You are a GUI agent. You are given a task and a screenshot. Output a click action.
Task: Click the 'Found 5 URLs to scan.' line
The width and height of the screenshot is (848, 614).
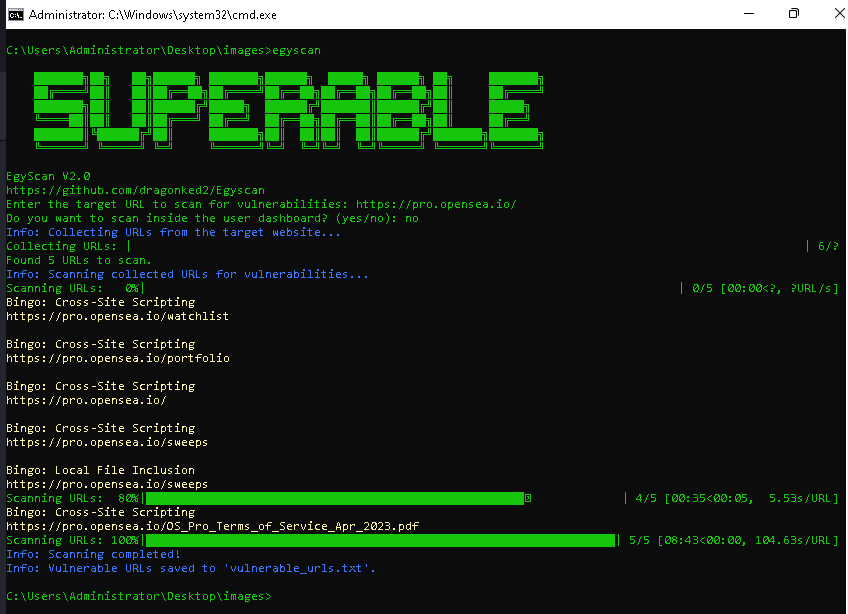click(x=79, y=261)
